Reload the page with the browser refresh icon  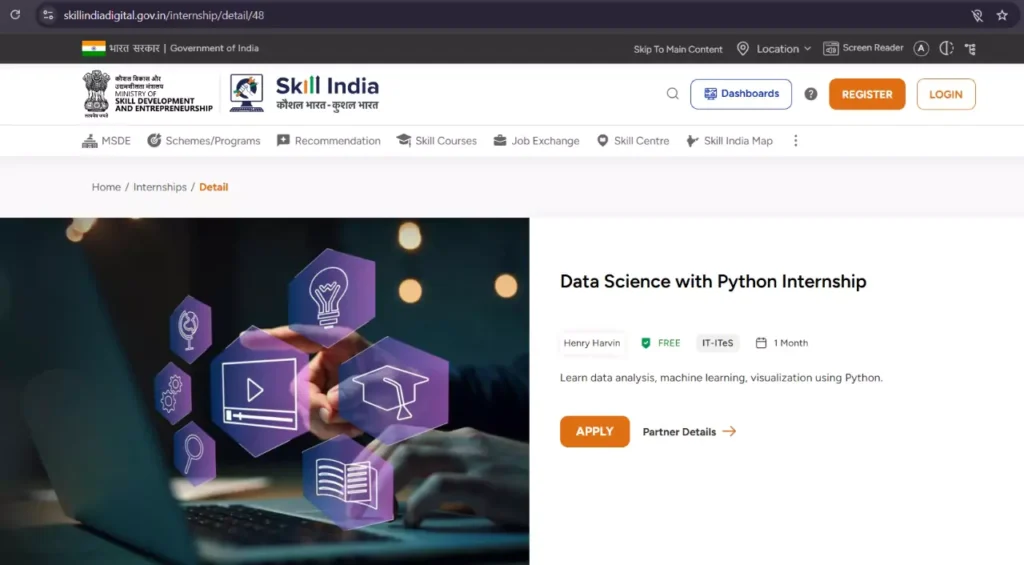pos(15,14)
